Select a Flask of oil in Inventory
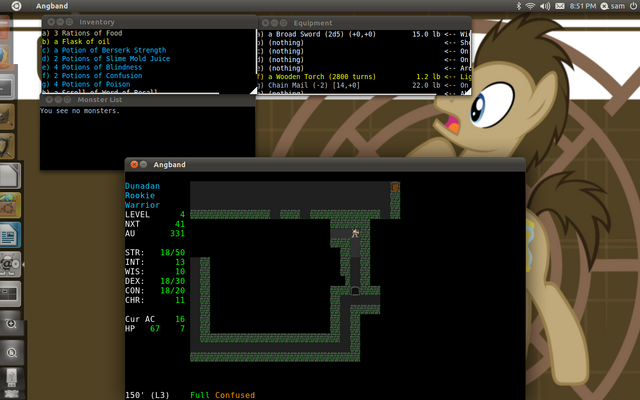640x400 pixels. [x=76, y=42]
